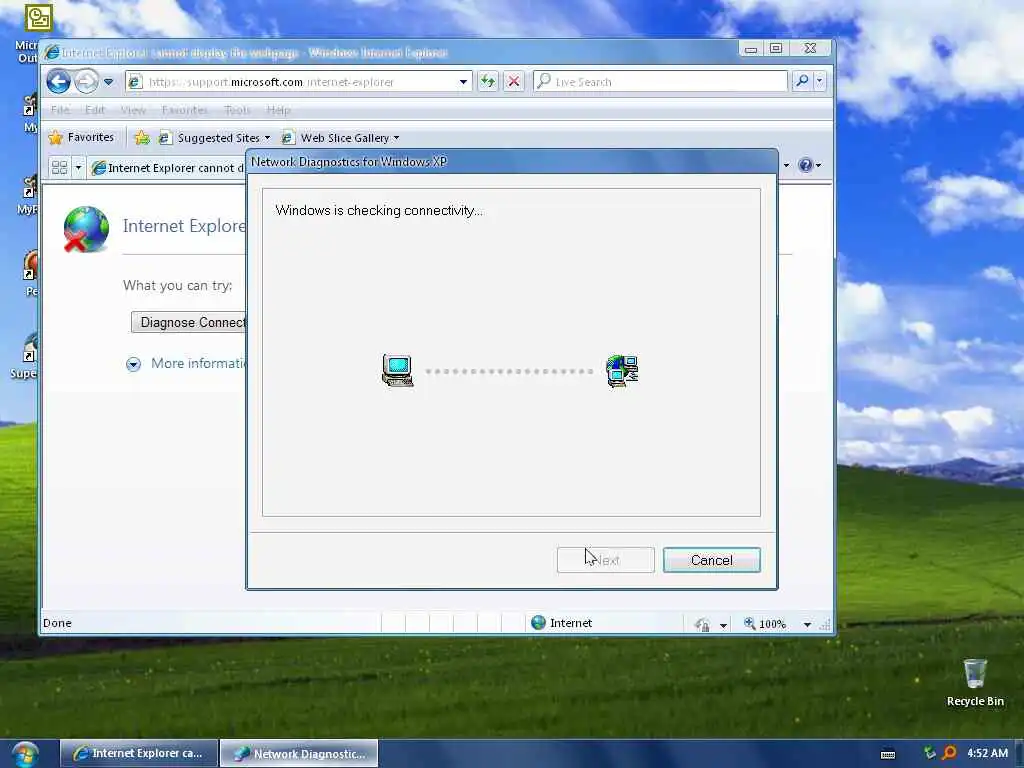The height and width of the screenshot is (768, 1024).
Task: Click the page icon in address bar
Action: (x=135, y=82)
